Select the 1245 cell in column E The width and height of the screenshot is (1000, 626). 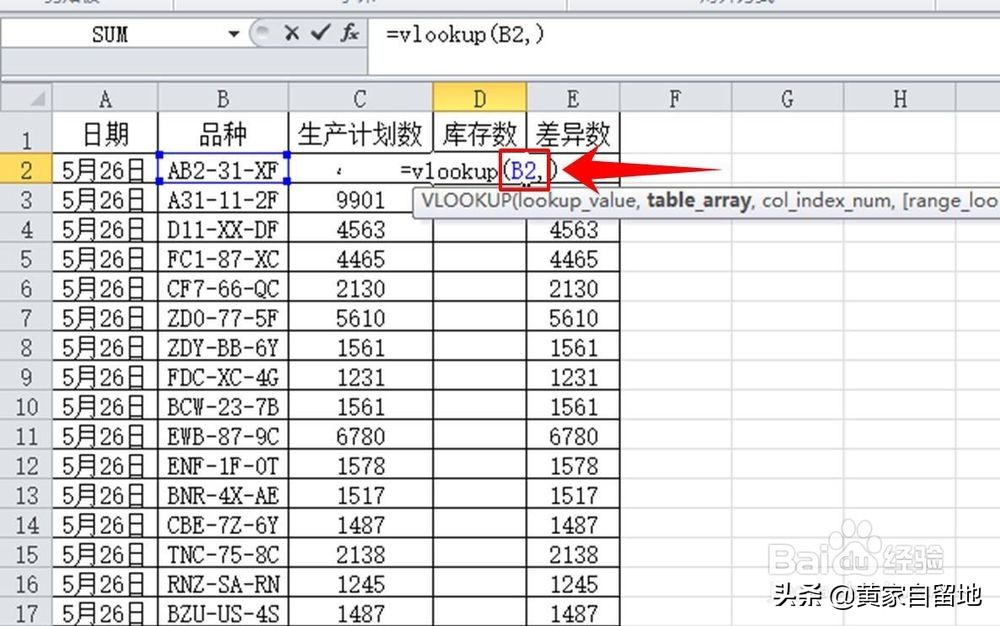pyautogui.click(x=573, y=583)
